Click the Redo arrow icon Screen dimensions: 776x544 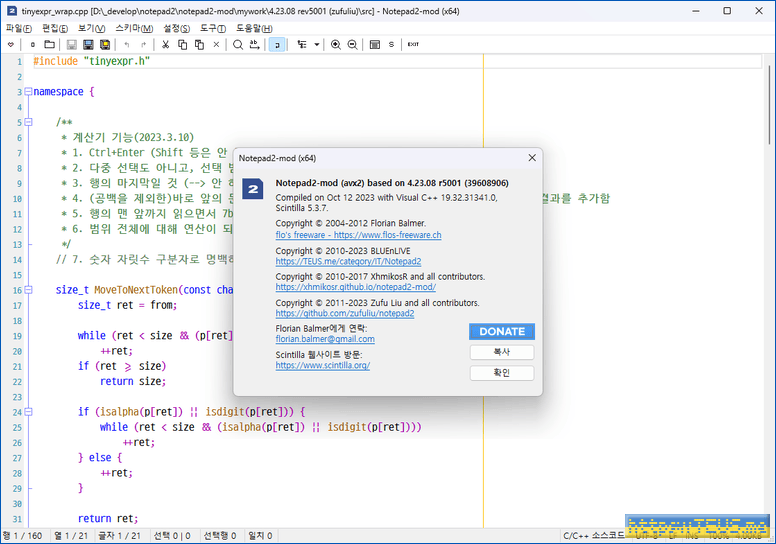pyautogui.click(x=144, y=45)
